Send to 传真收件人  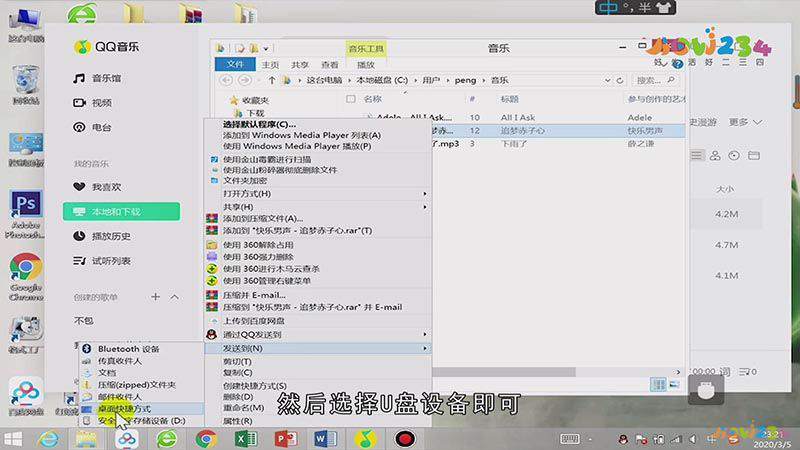pyautogui.click(x=120, y=361)
